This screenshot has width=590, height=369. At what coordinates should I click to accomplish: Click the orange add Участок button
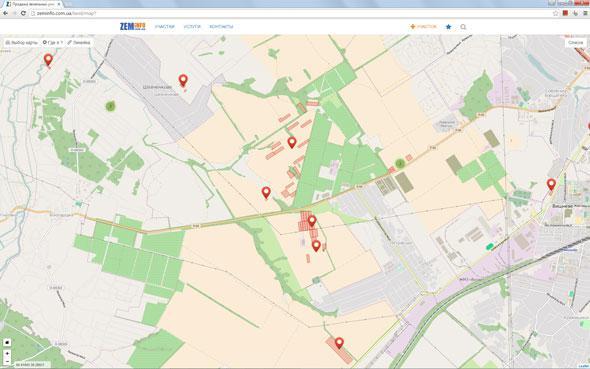coord(423,27)
